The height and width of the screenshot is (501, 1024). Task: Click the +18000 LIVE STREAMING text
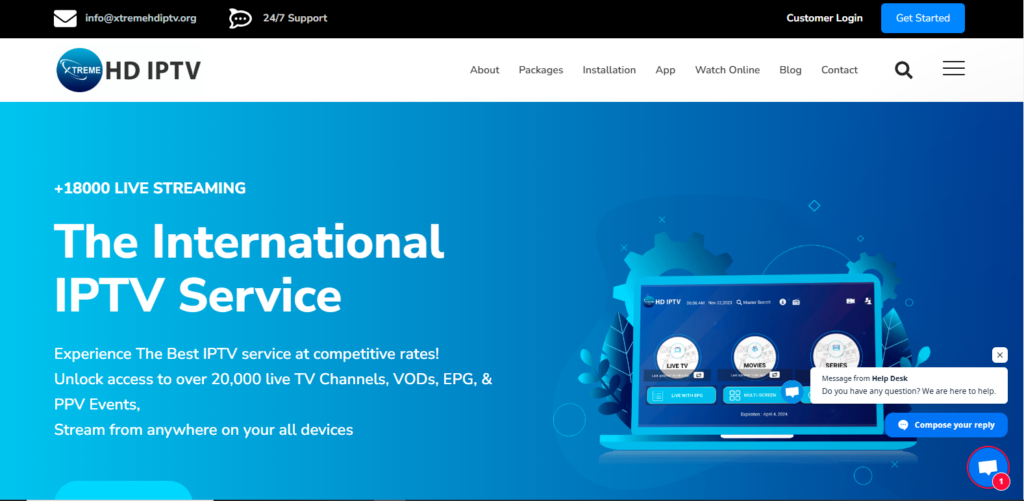pos(150,188)
